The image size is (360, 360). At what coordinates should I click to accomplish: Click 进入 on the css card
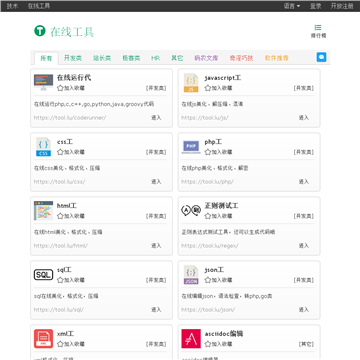click(x=156, y=181)
